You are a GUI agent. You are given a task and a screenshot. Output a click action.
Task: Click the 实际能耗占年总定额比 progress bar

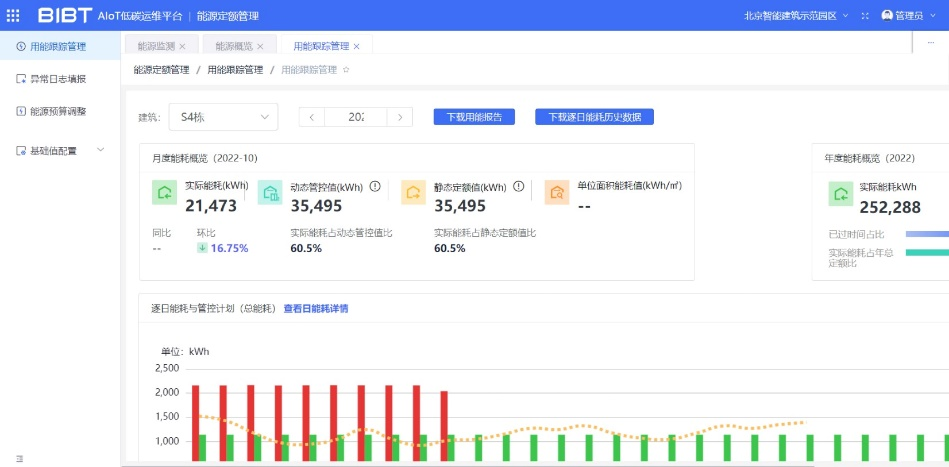coord(927,252)
